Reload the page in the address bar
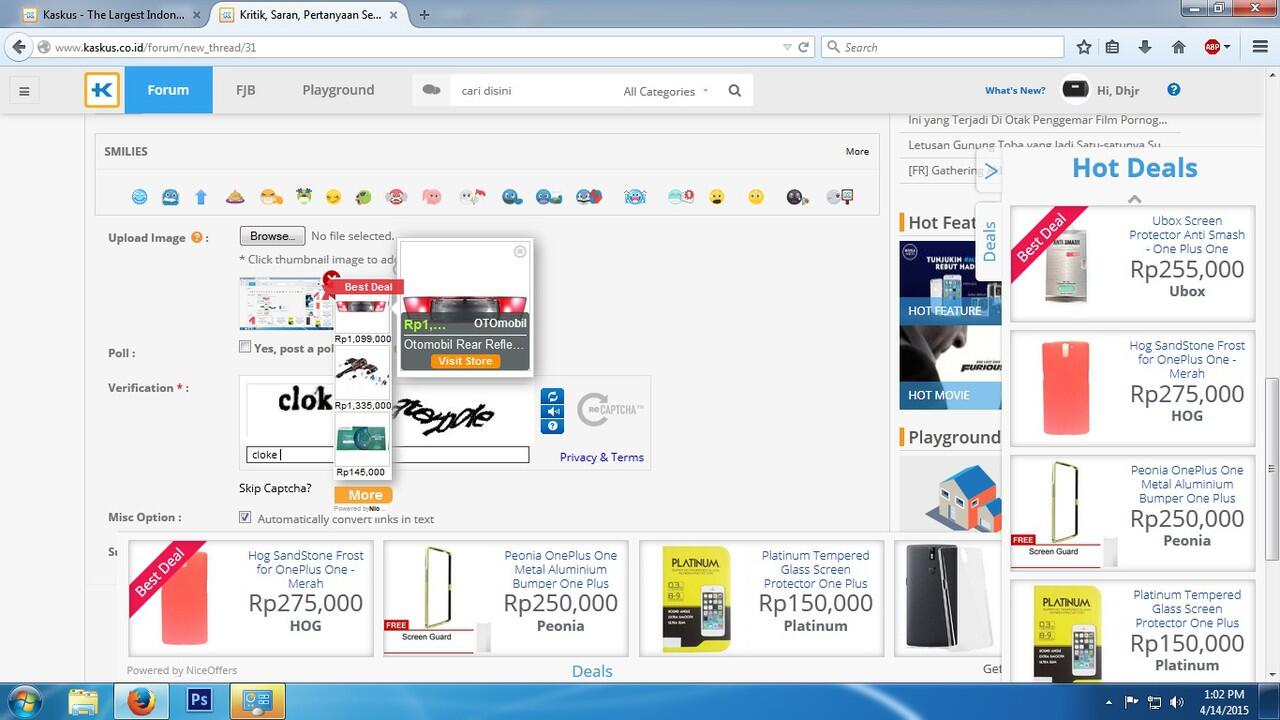Viewport: 1280px width, 720px height. coord(803,47)
